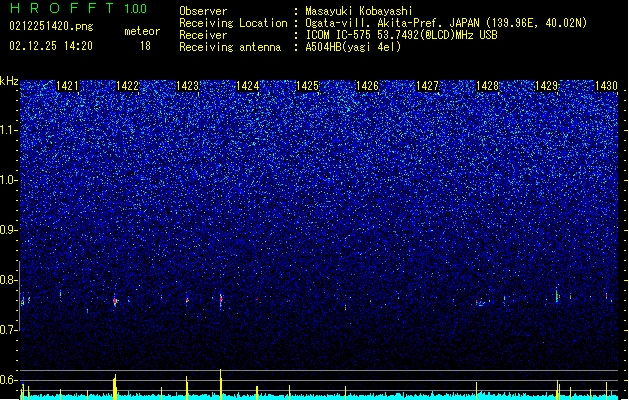This screenshot has height=400, width=629.
Task: Click the kHz axis unit label
Action: click(9, 81)
